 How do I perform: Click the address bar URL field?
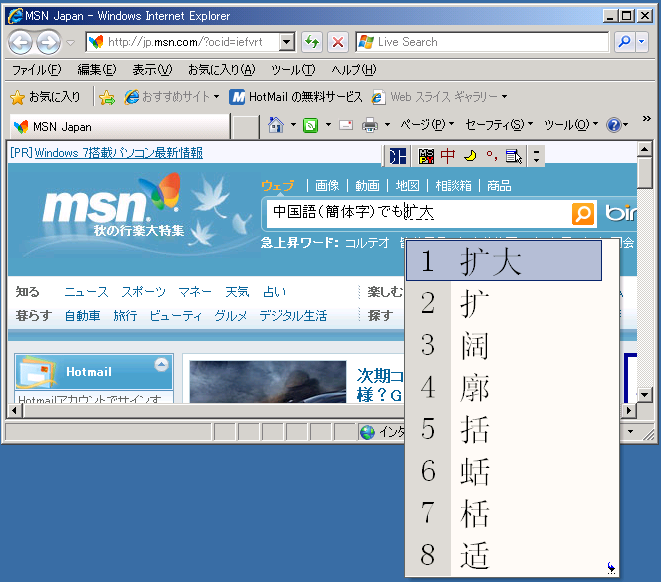coord(183,42)
